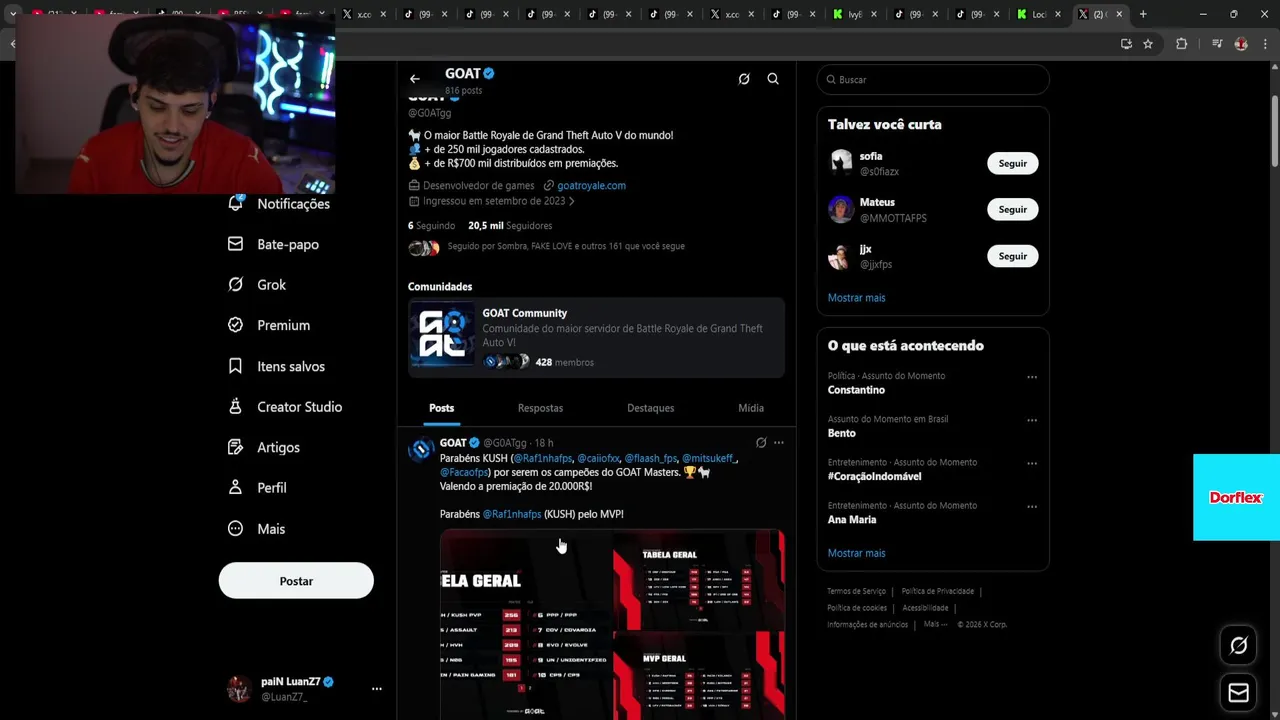This screenshot has width=1280, height=720.
Task: Go back using the arrow beside GOAT
Action: click(x=414, y=79)
